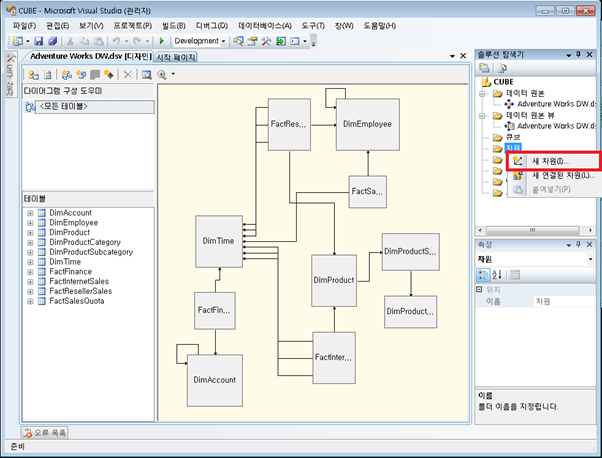Click the Refresh Data Source View icon
Screen dimensions: 602x458
pos(48,74)
